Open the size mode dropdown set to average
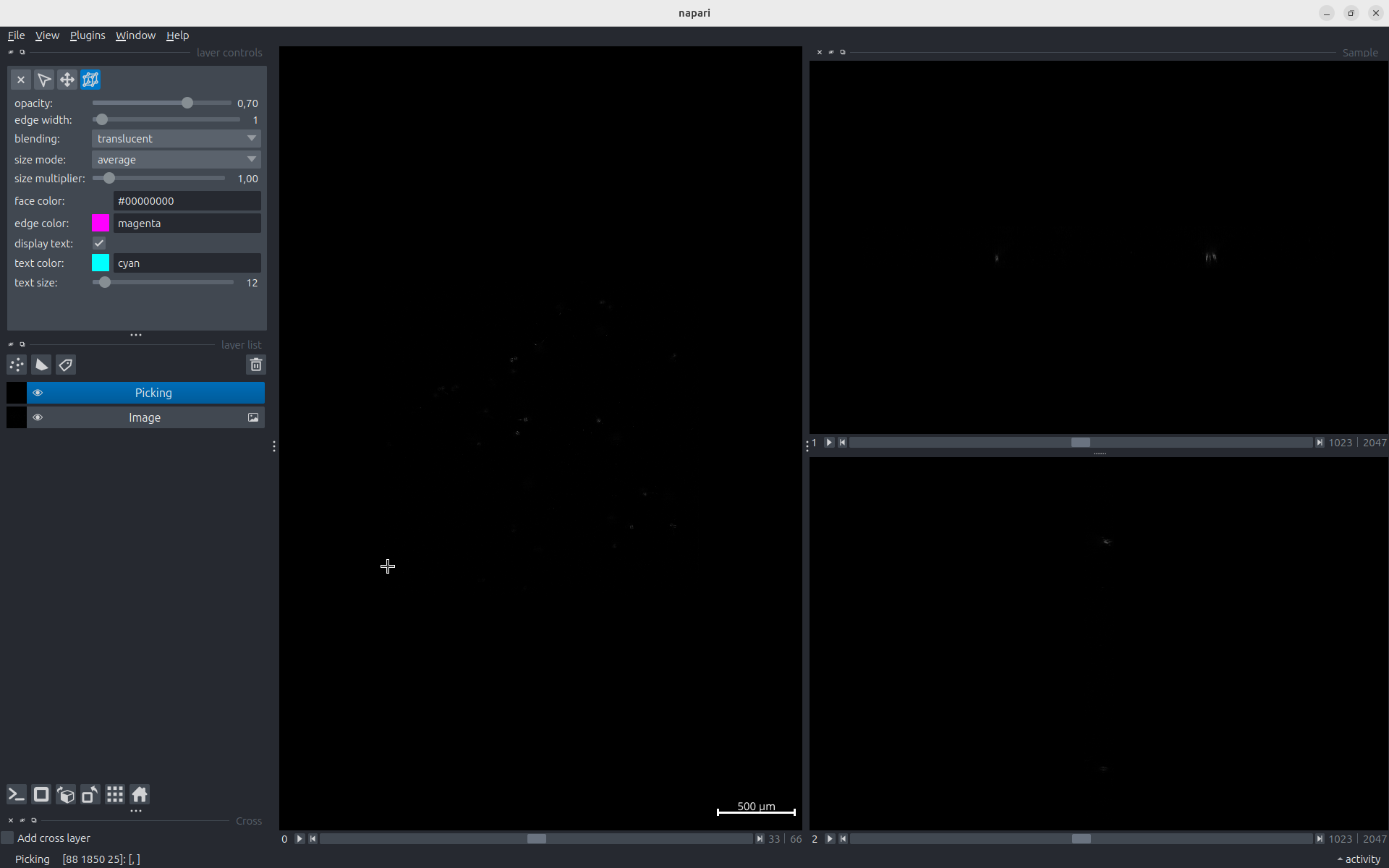This screenshot has height=868, width=1389. [176, 159]
